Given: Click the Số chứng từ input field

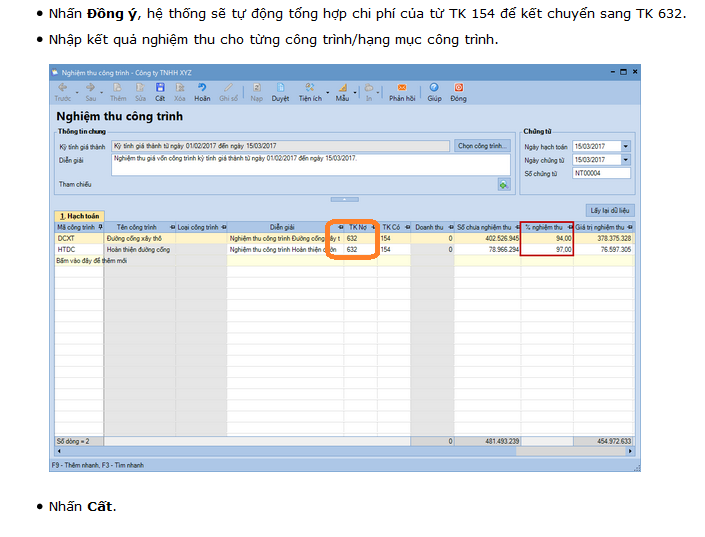Looking at the screenshot, I should pyautogui.click(x=600, y=173).
